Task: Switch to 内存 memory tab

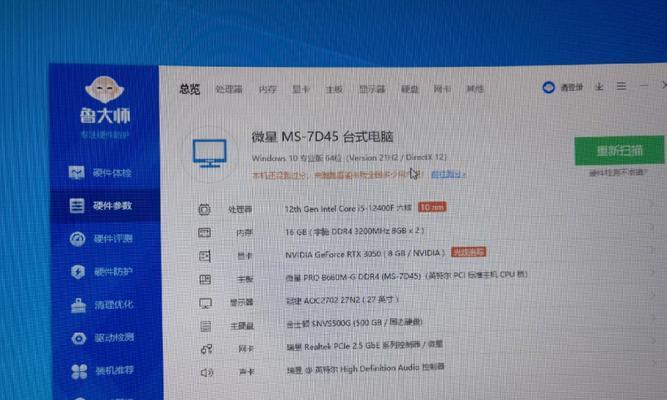Action: tap(268, 89)
